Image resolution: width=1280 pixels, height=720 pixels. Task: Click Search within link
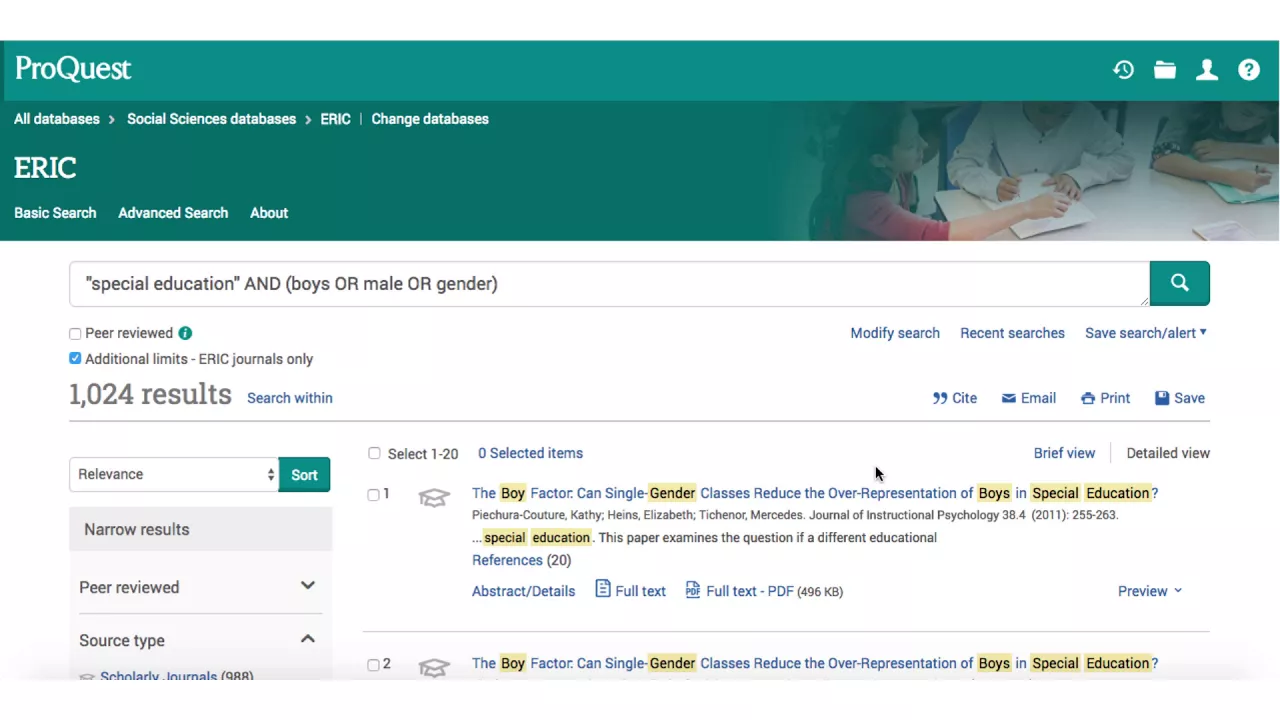[290, 398]
